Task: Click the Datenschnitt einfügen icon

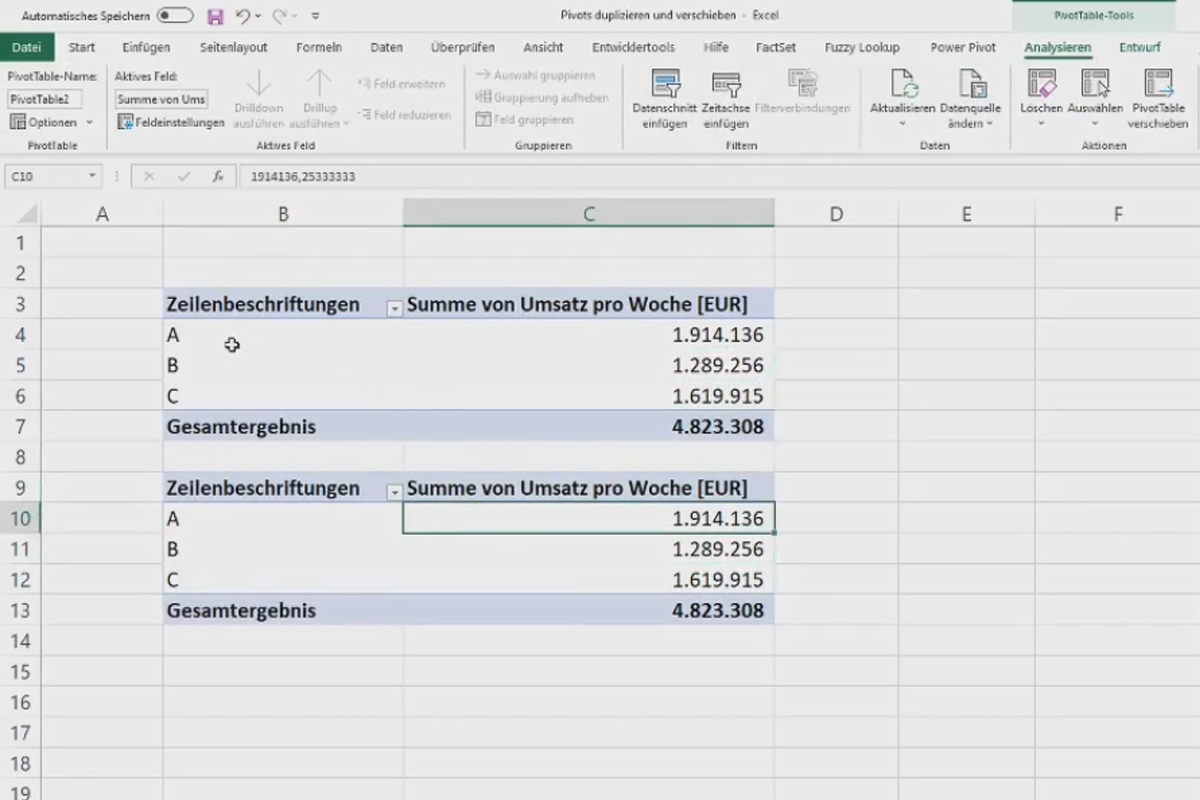Action: click(x=665, y=84)
